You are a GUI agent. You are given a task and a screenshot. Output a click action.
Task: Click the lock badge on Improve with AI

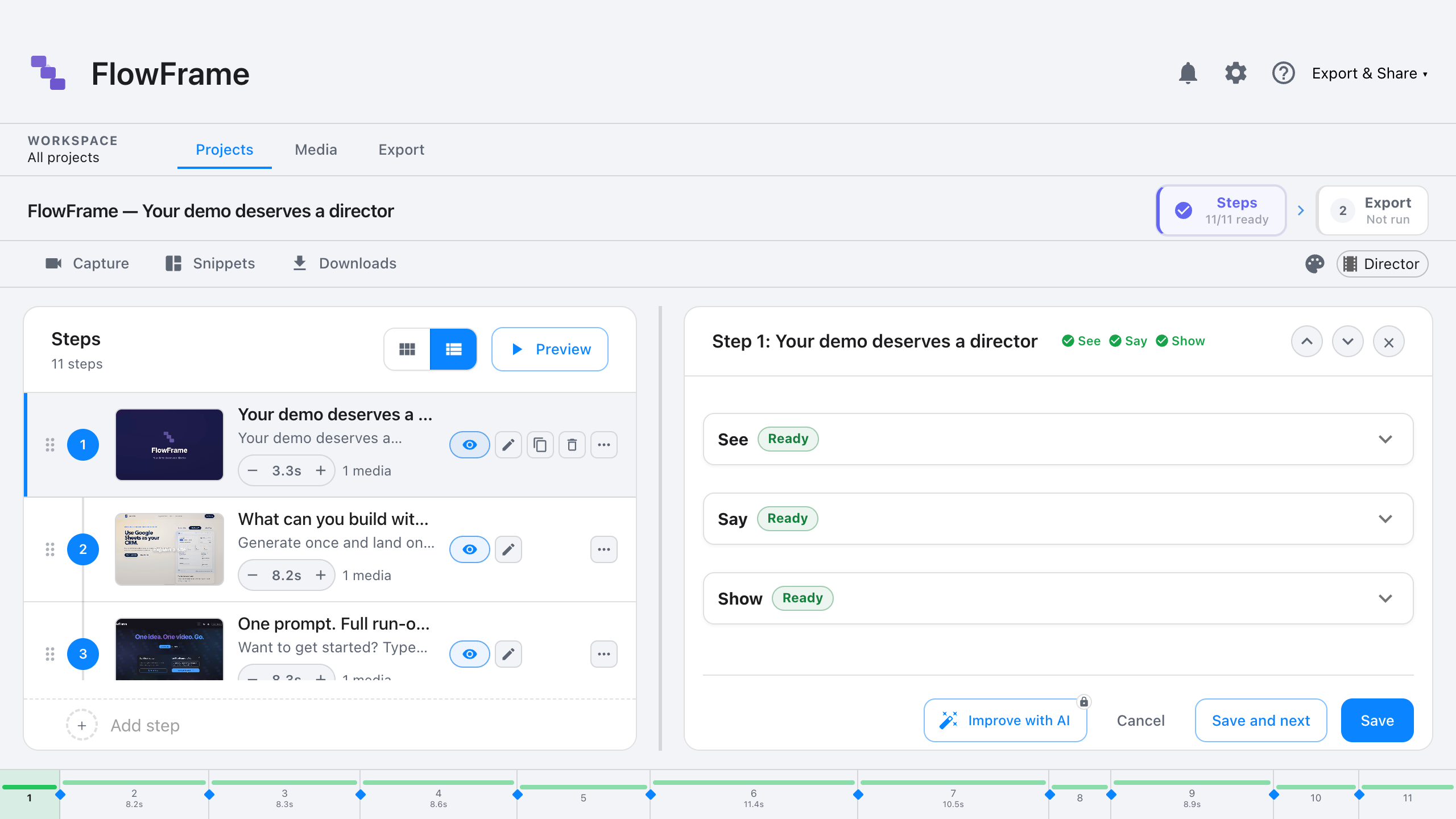[1084, 702]
